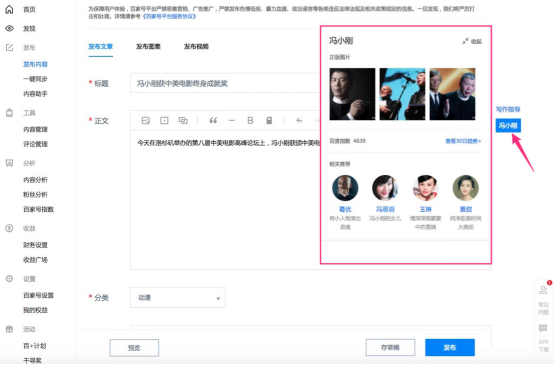Click the 王琳 name link
The height and width of the screenshot is (365, 554).
pos(425,209)
